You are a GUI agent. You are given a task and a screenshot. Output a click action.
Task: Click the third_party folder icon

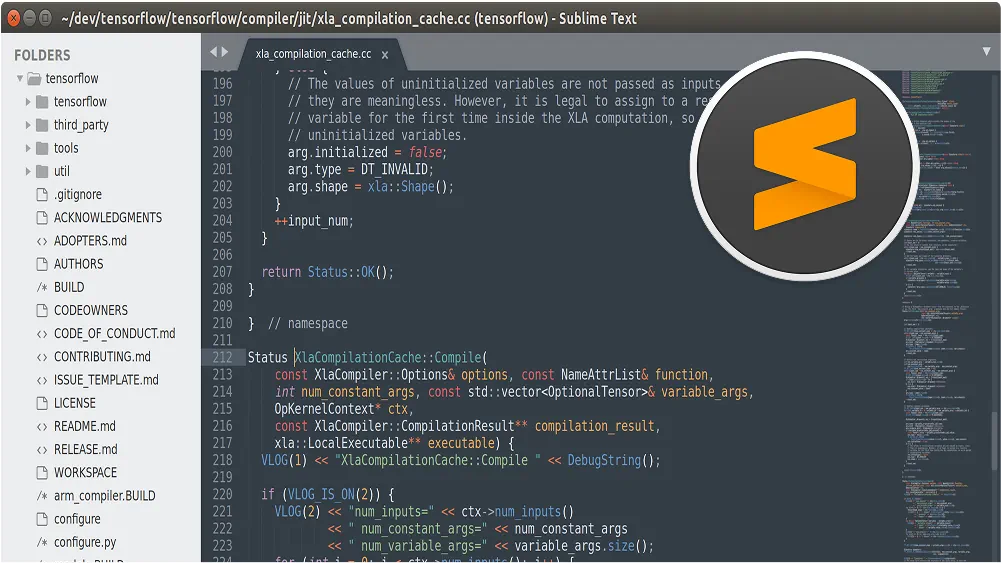tap(42, 125)
